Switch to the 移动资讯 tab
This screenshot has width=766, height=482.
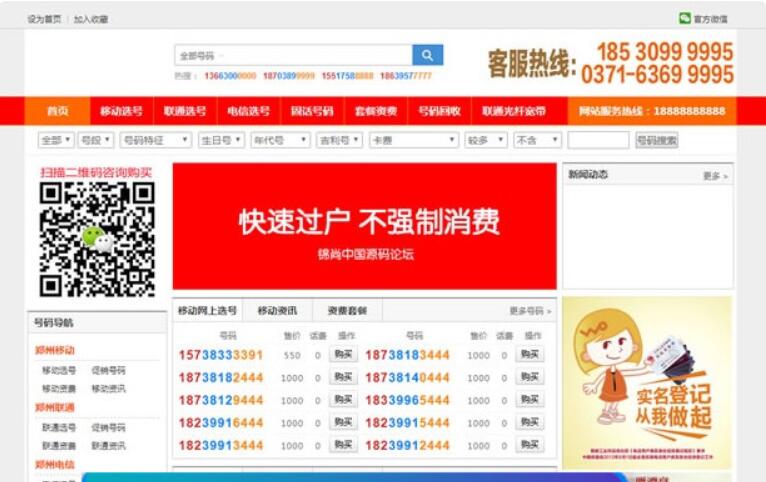277,311
